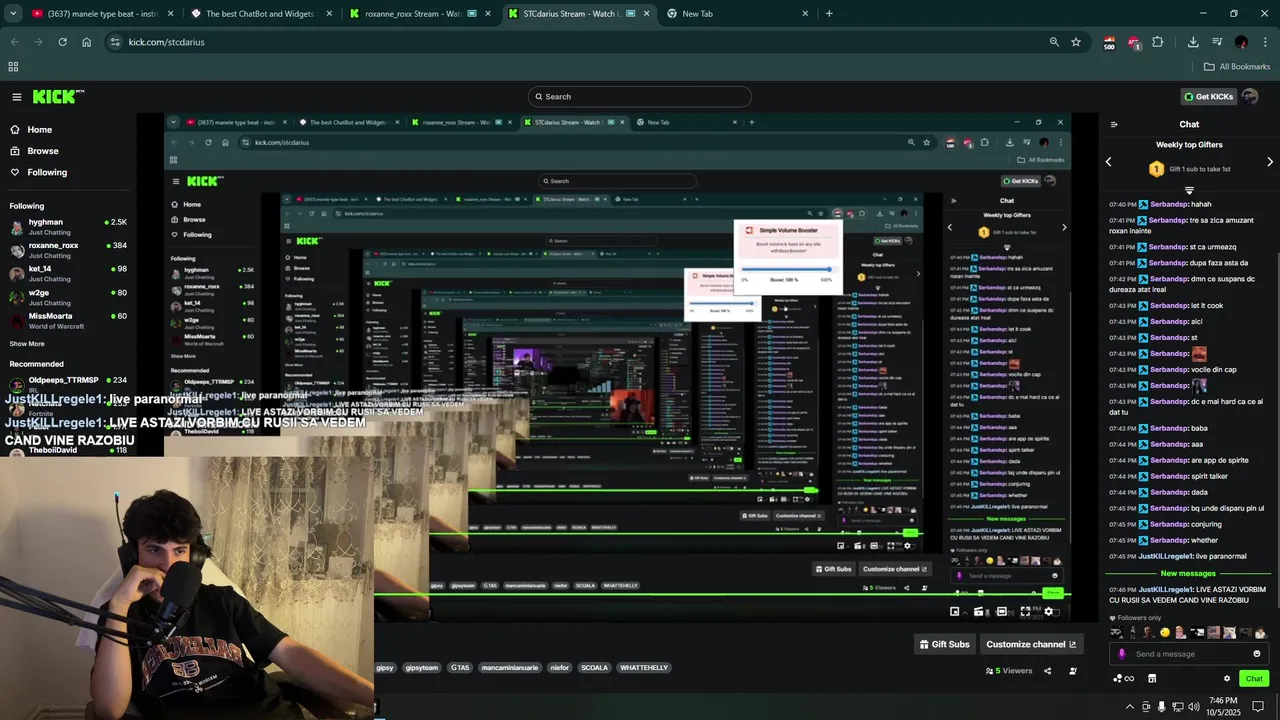1280x720 pixels.
Task: Click the Get KICKs button
Action: point(1208,97)
